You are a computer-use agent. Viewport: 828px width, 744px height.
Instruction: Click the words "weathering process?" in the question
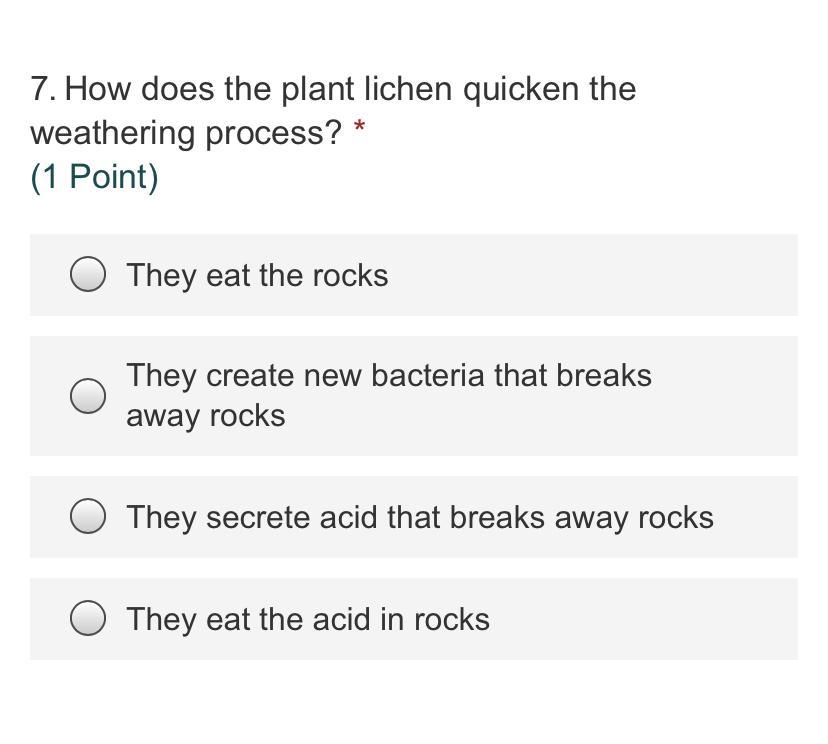pyautogui.click(x=186, y=132)
